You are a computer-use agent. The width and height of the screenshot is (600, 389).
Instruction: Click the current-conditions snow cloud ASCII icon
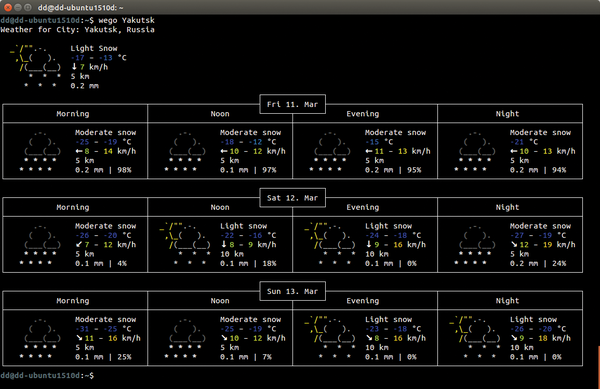(36, 67)
